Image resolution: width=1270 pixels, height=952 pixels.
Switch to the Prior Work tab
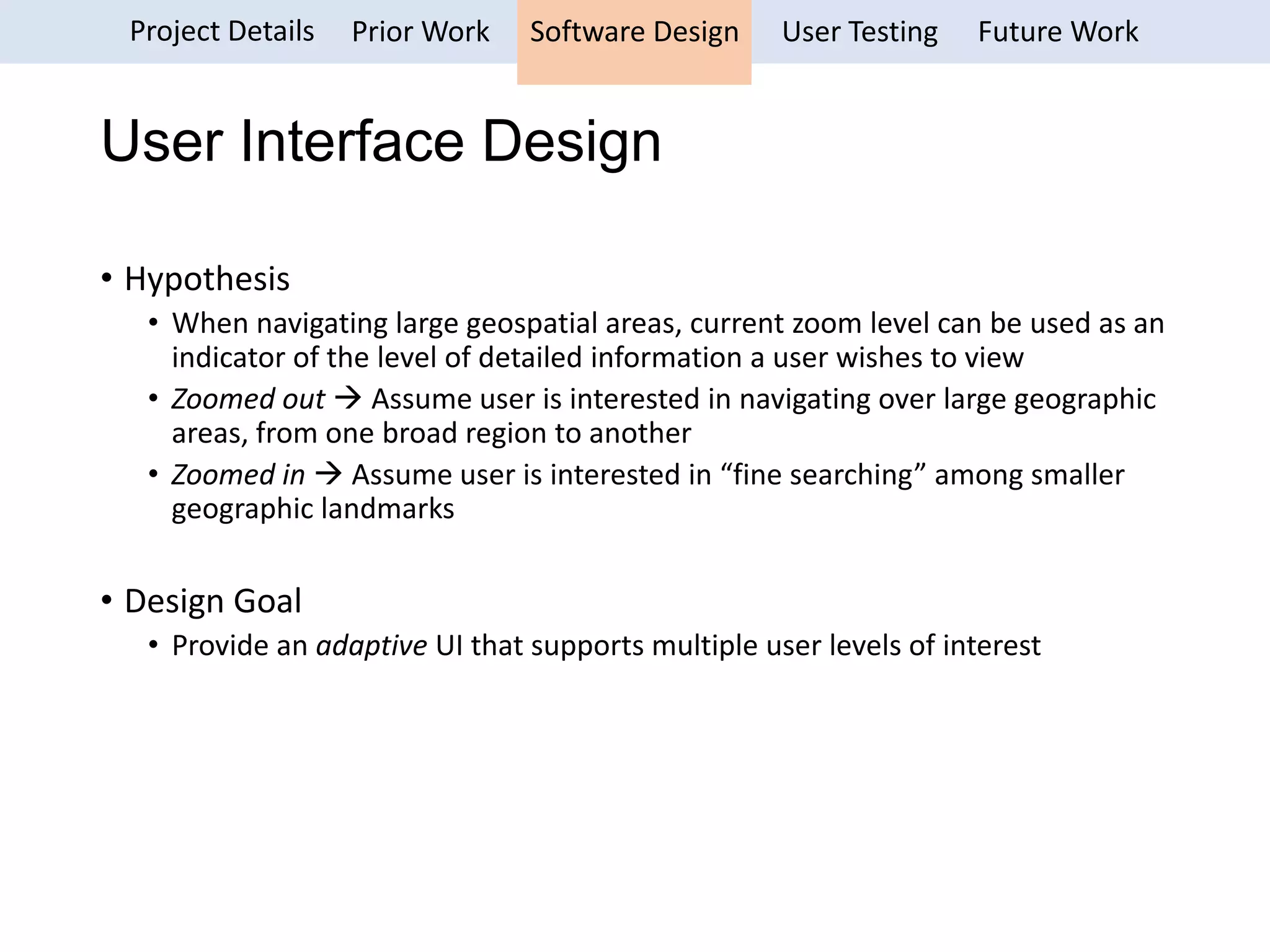(x=420, y=32)
